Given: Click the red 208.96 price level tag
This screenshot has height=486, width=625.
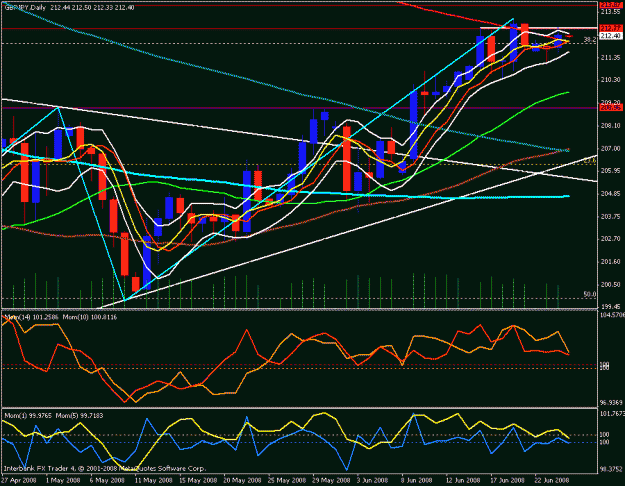Looking at the screenshot, I should [x=611, y=108].
